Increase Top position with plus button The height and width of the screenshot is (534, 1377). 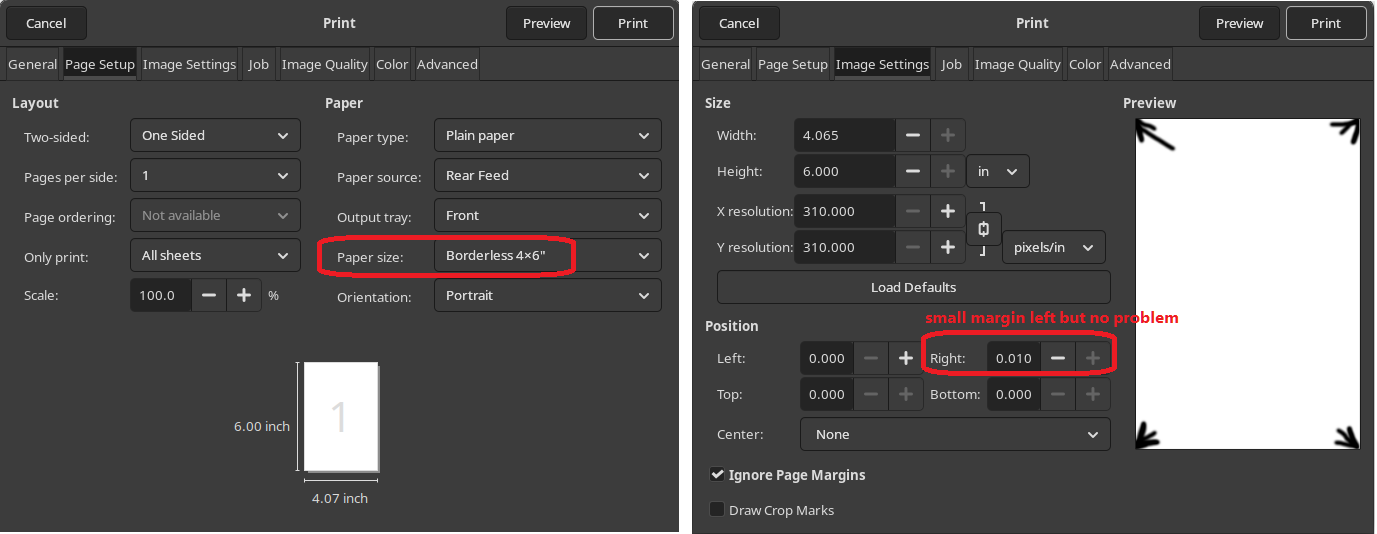[905, 394]
